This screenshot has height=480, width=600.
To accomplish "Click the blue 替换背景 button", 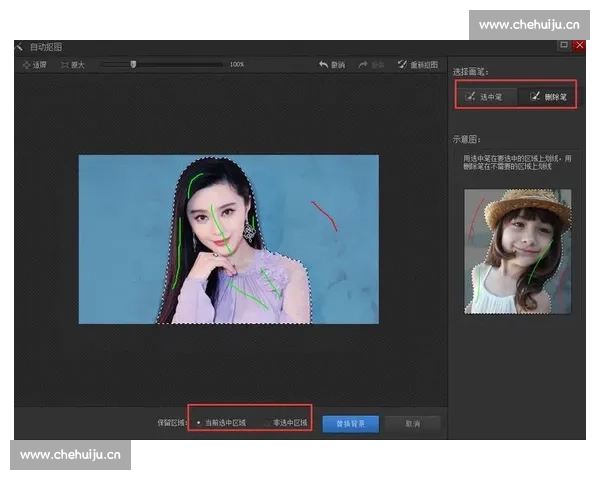I will point(351,424).
